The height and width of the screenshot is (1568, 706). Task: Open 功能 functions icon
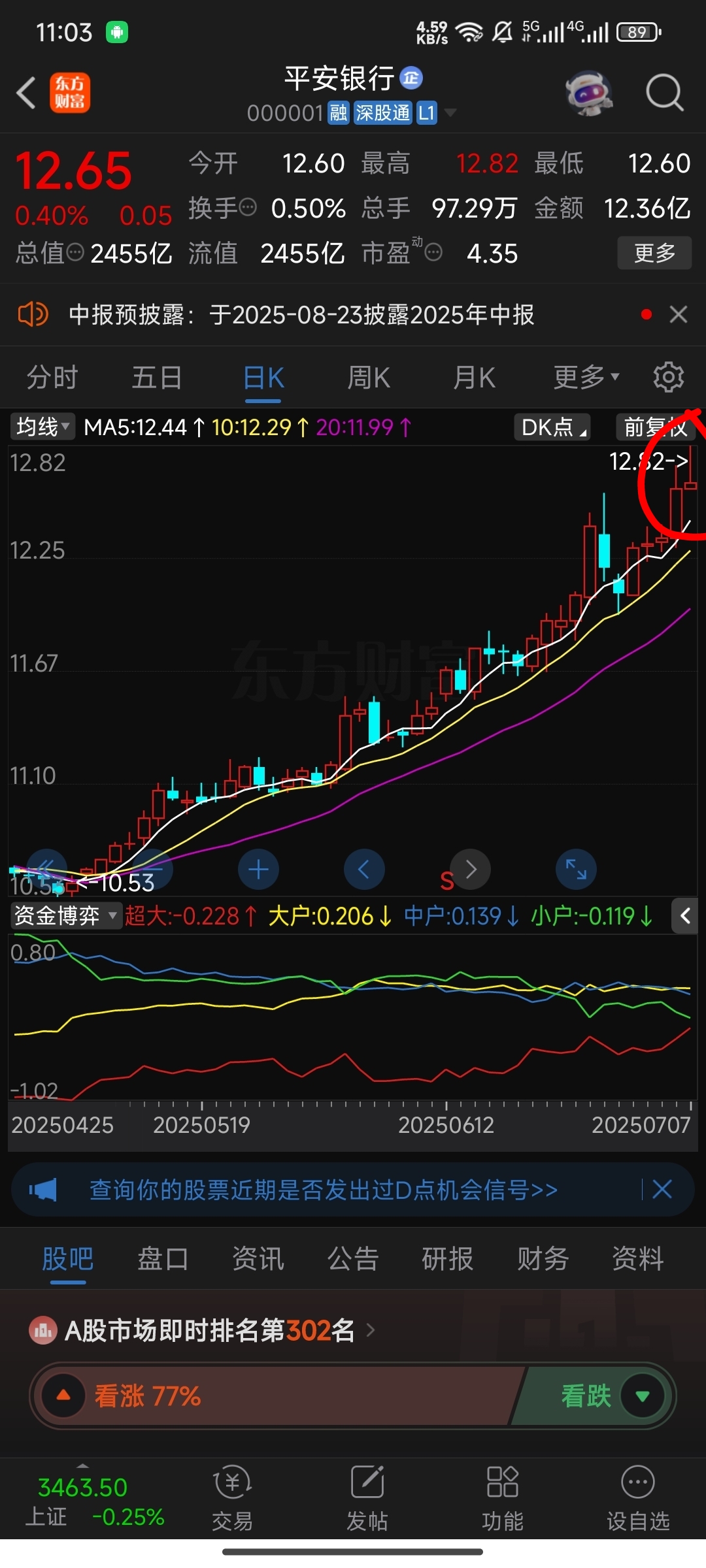[x=503, y=1482]
